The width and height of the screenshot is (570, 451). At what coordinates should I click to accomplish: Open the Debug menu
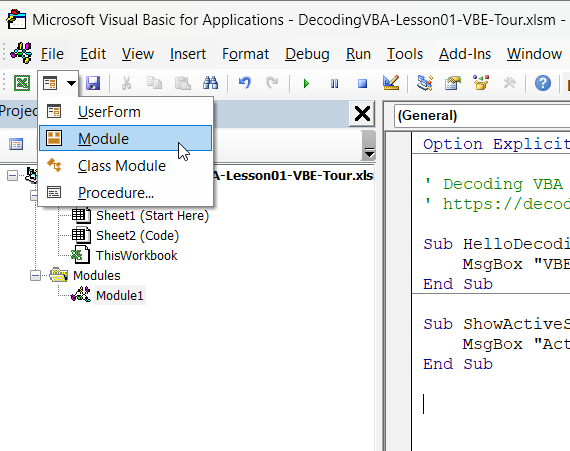coord(307,54)
